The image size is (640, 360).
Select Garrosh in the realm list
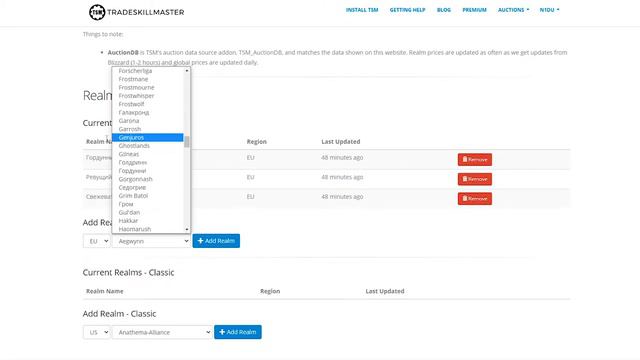pos(147,129)
